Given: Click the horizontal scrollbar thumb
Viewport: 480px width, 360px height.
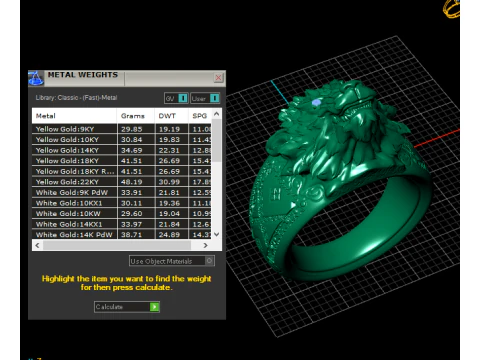Looking at the screenshot, I should click(117, 245).
